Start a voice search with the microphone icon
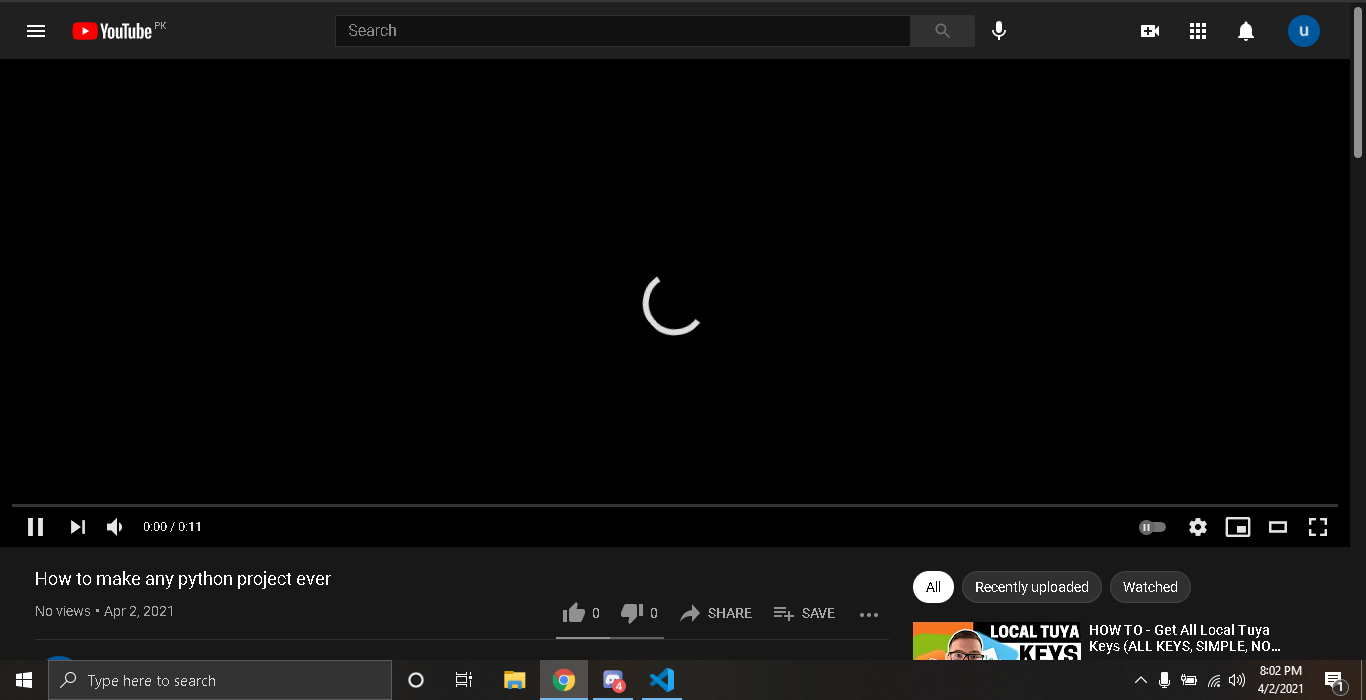1366x700 pixels. tap(998, 30)
